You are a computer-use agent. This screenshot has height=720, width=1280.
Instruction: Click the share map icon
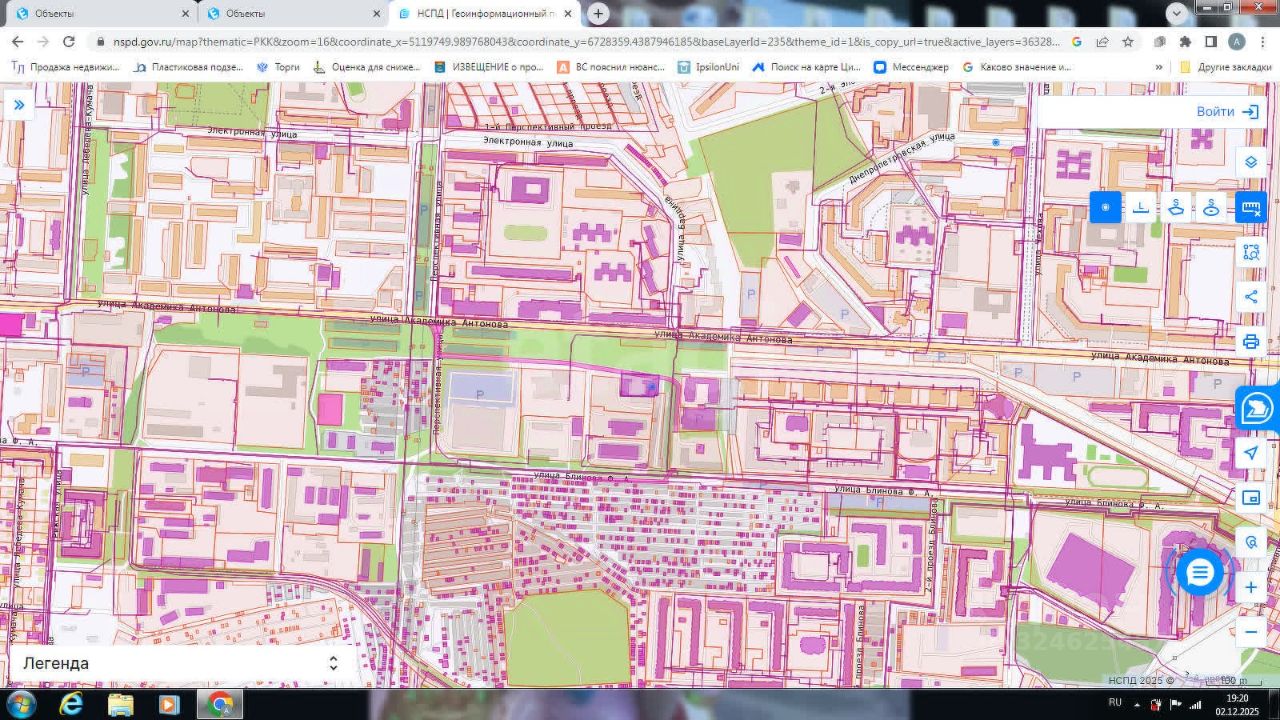[x=1250, y=296]
